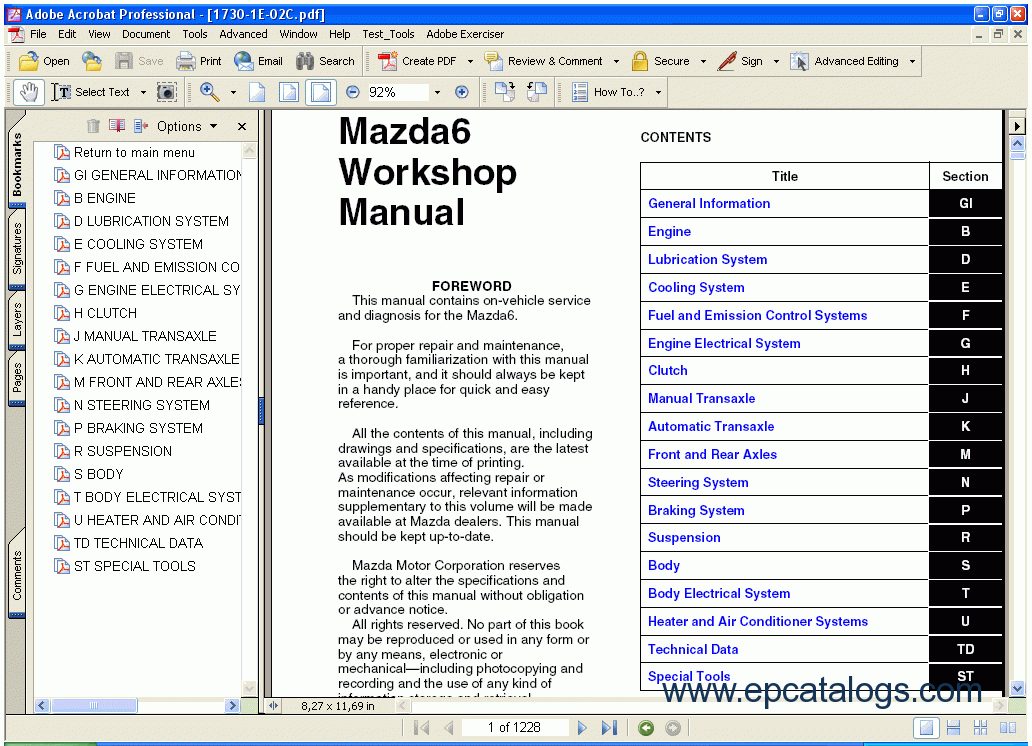The height and width of the screenshot is (746, 1032).
Task: Select the Select Text tool
Action: click(x=91, y=92)
